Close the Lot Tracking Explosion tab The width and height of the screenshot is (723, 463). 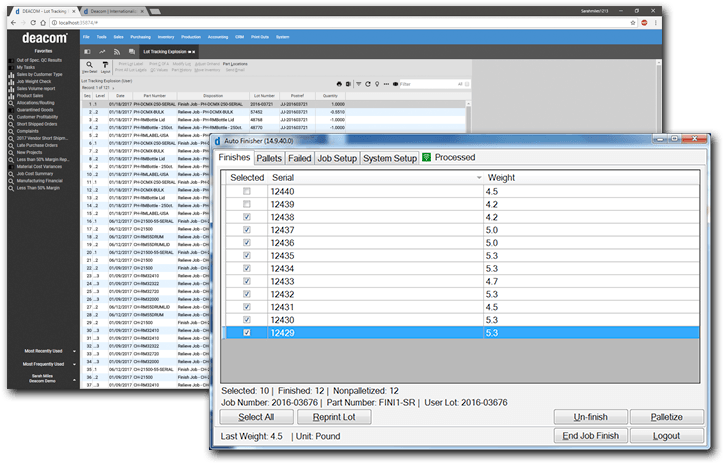tap(194, 52)
